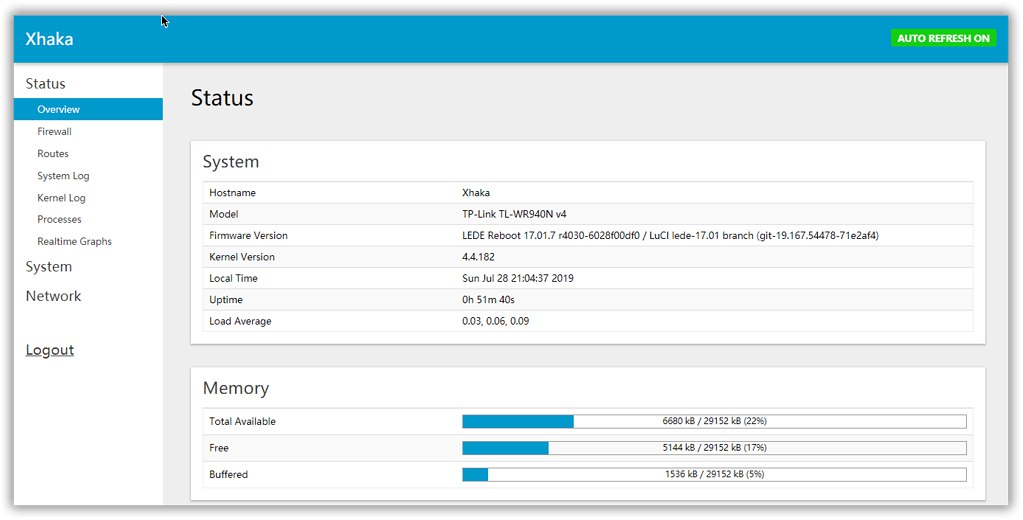Click the local time Sun Jul 28 value
The width and height of the screenshot is (1023, 520).
(x=517, y=278)
